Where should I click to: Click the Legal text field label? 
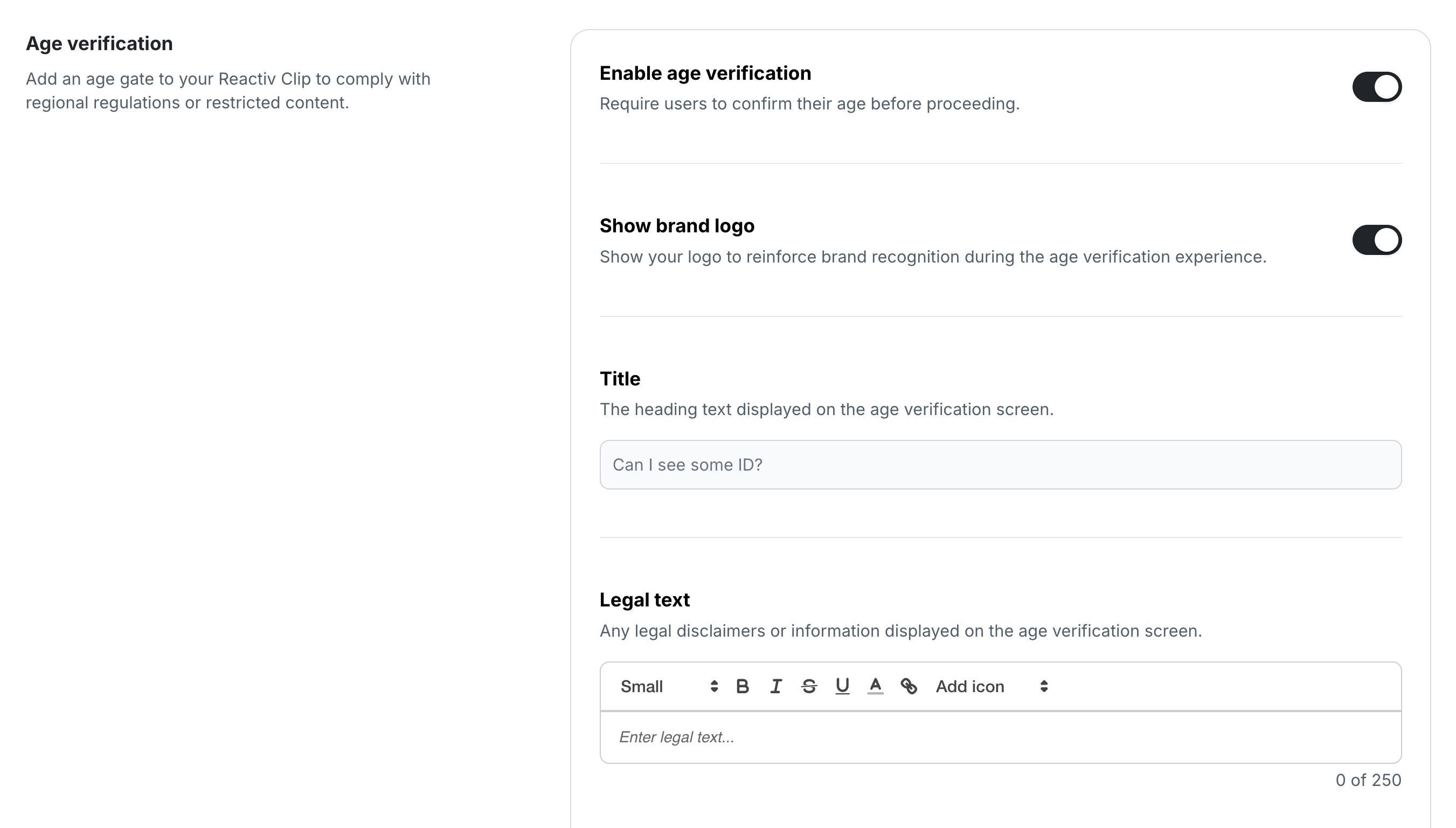tap(644, 600)
